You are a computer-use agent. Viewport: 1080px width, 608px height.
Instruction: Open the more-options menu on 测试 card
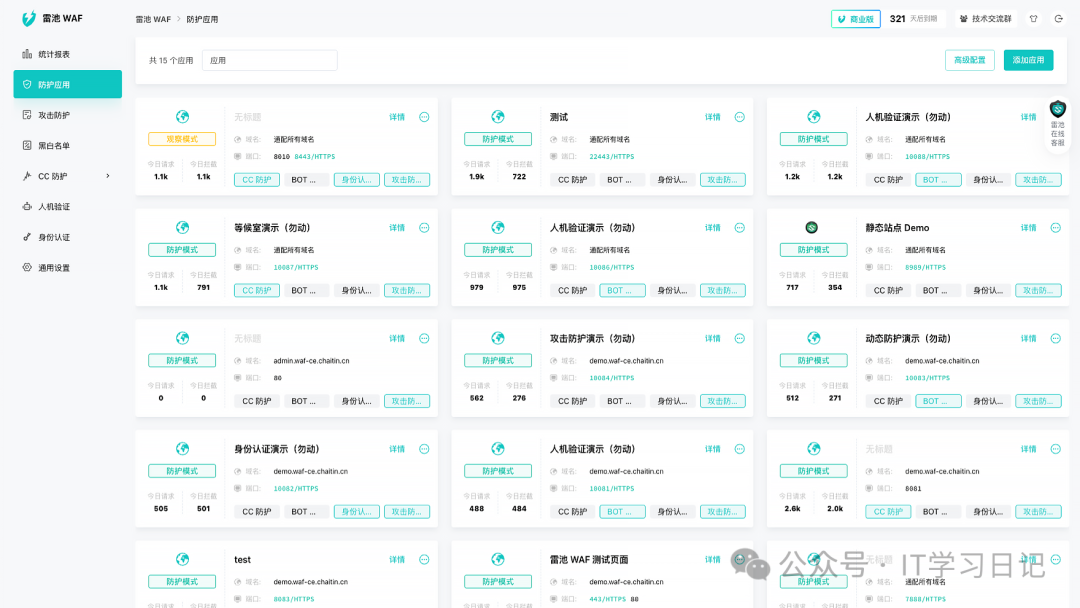coord(739,117)
